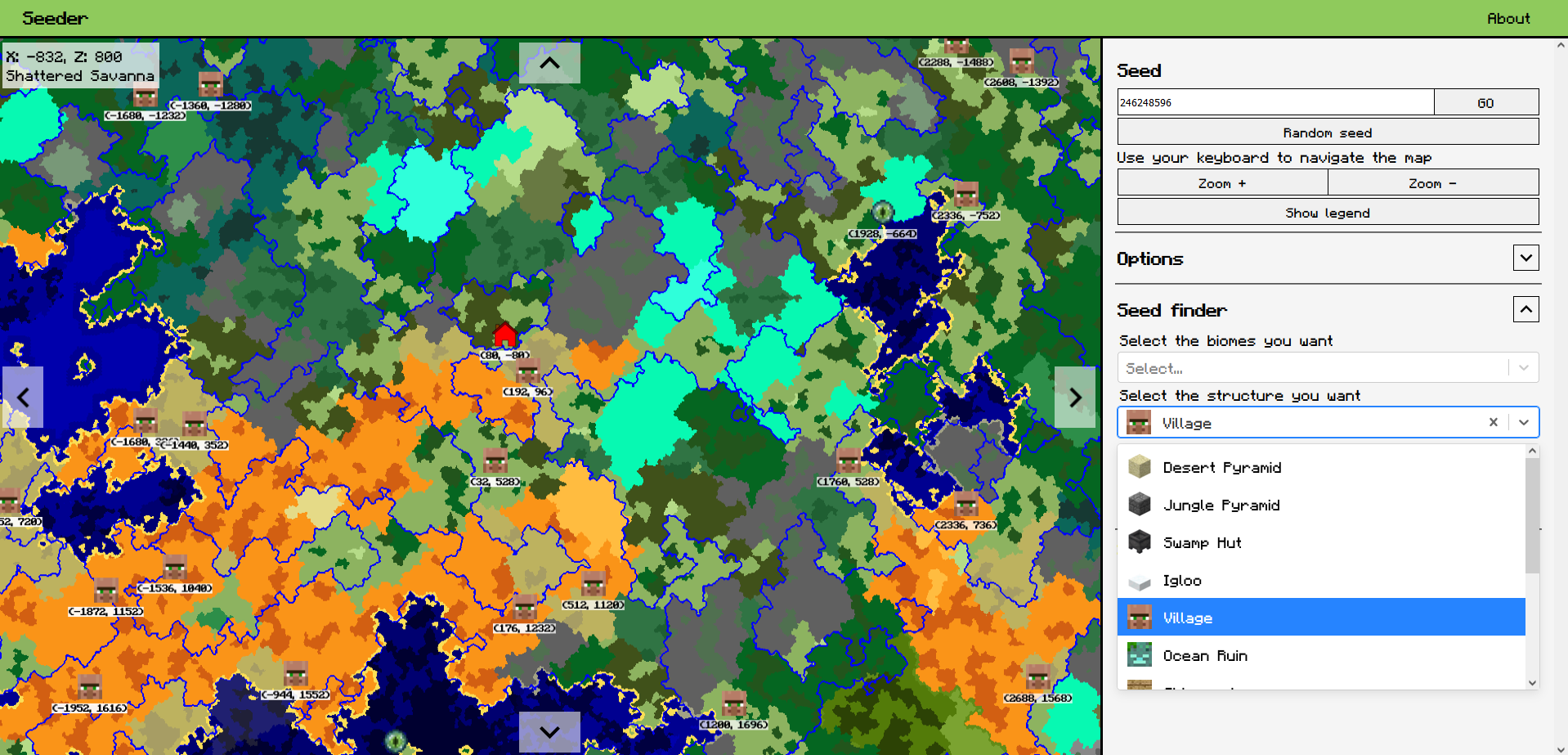Click village marker at (-1952, 1616)
Viewport: 1568px width, 755px height.
pos(90,687)
